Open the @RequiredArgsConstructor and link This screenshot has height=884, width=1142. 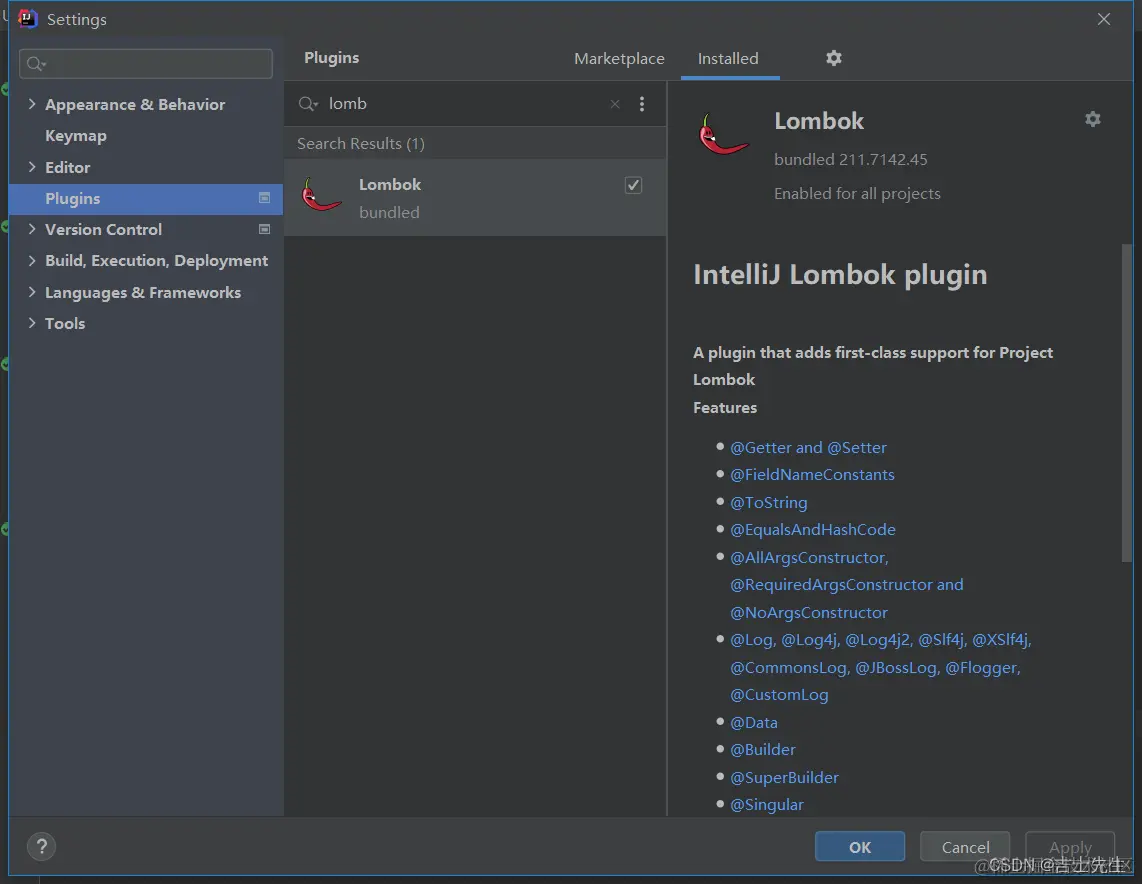pyautogui.click(x=846, y=585)
